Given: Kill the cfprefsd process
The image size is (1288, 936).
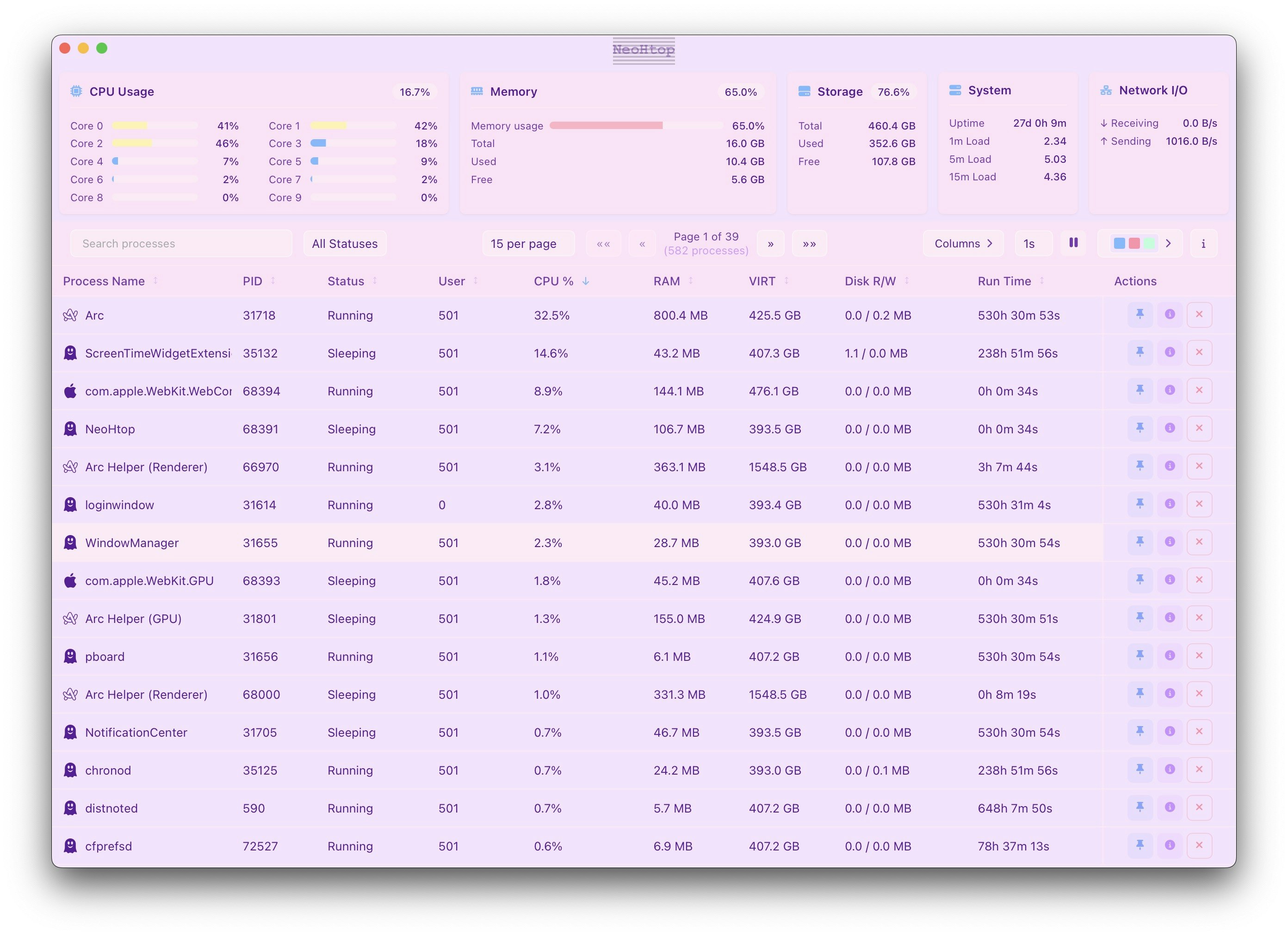Looking at the screenshot, I should (1199, 846).
